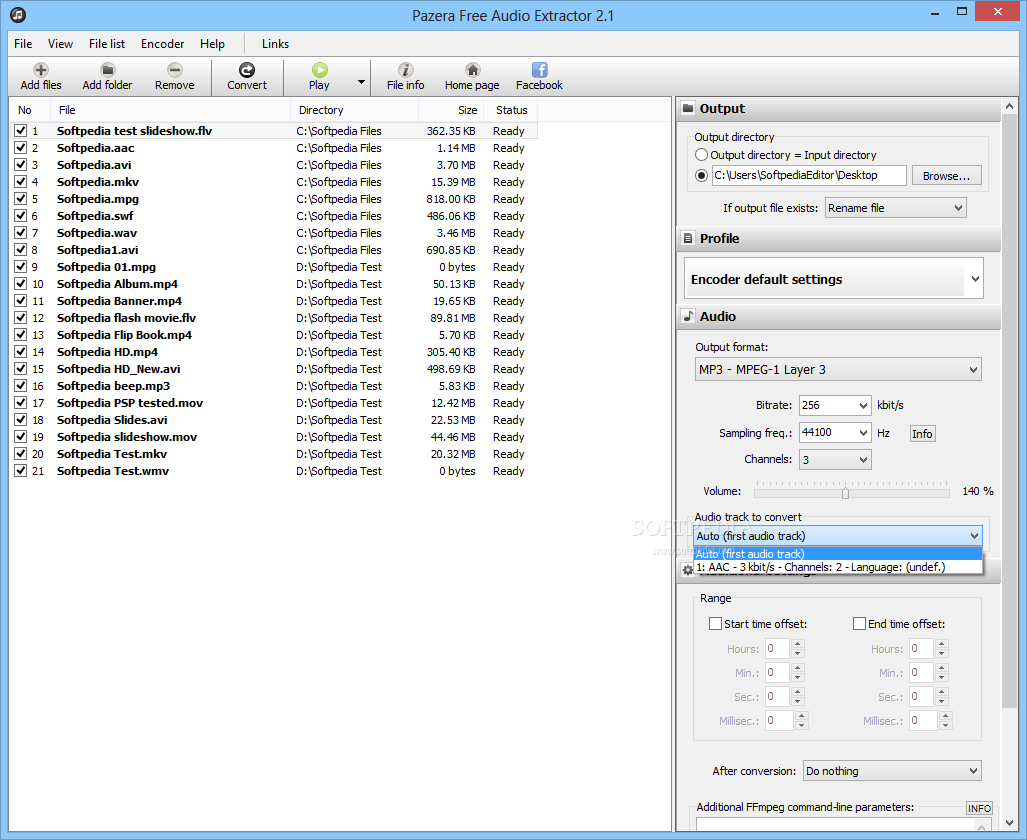The image size is (1027, 840).
Task: Click the Additional FFmpeg parameters input field
Action: tap(843, 824)
